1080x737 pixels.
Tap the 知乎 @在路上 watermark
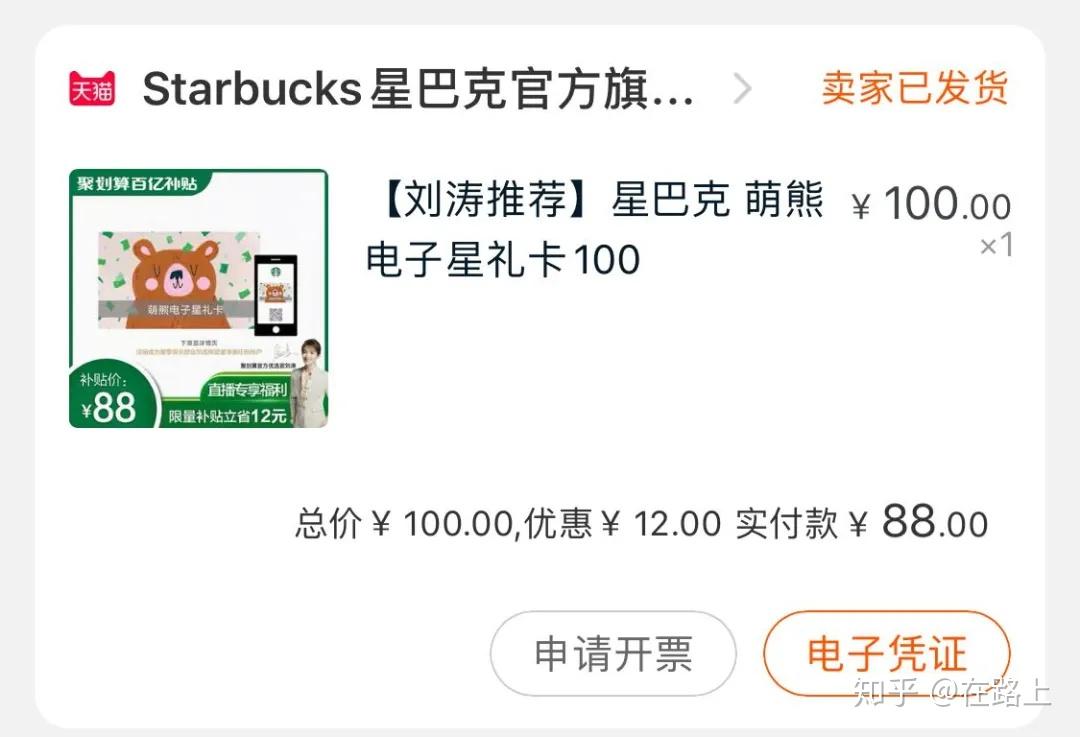[952, 692]
